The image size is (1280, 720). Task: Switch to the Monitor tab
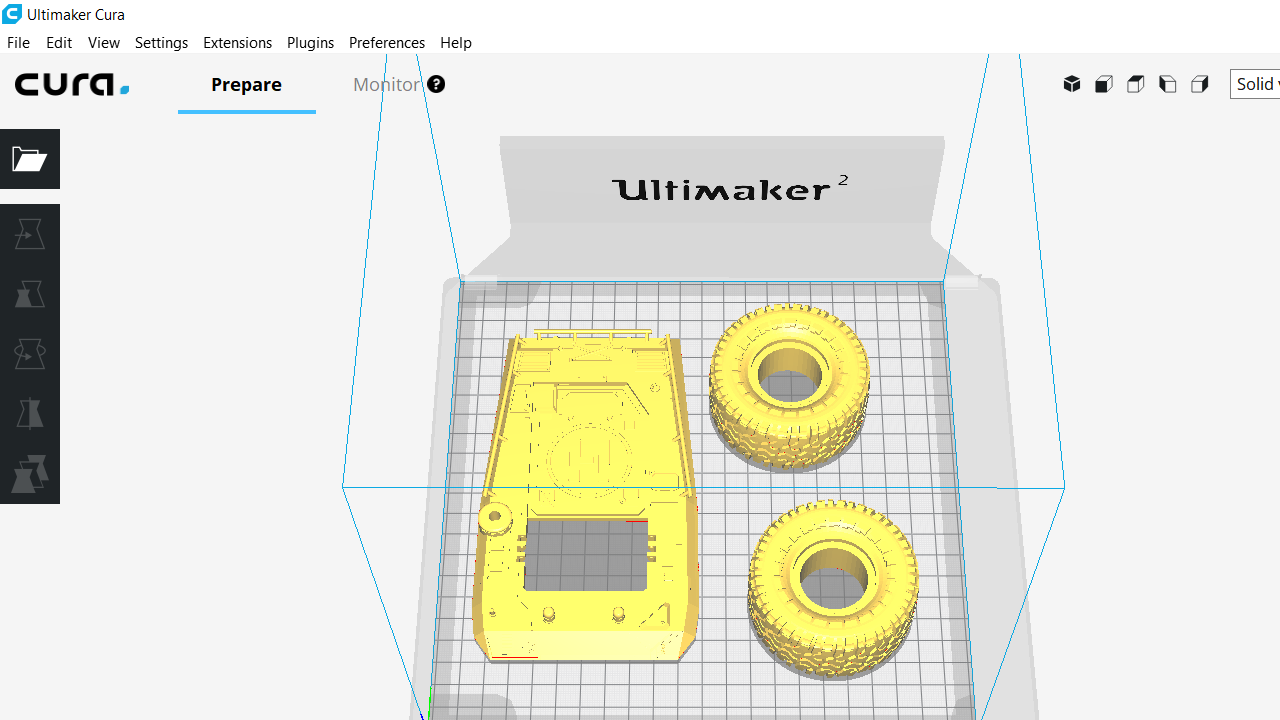386,85
